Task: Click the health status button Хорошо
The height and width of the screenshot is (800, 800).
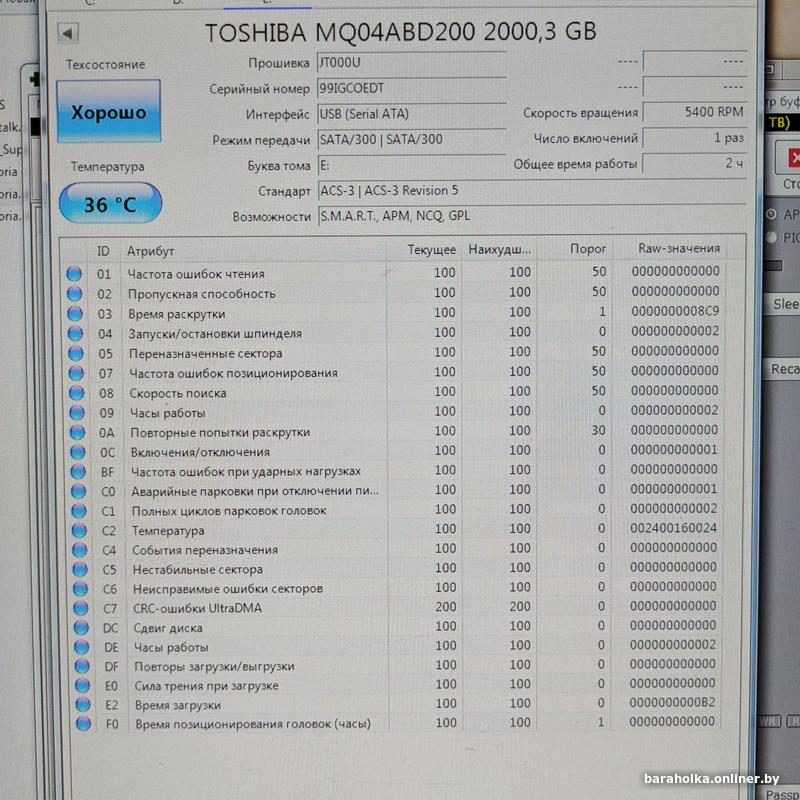Action: coord(109,111)
